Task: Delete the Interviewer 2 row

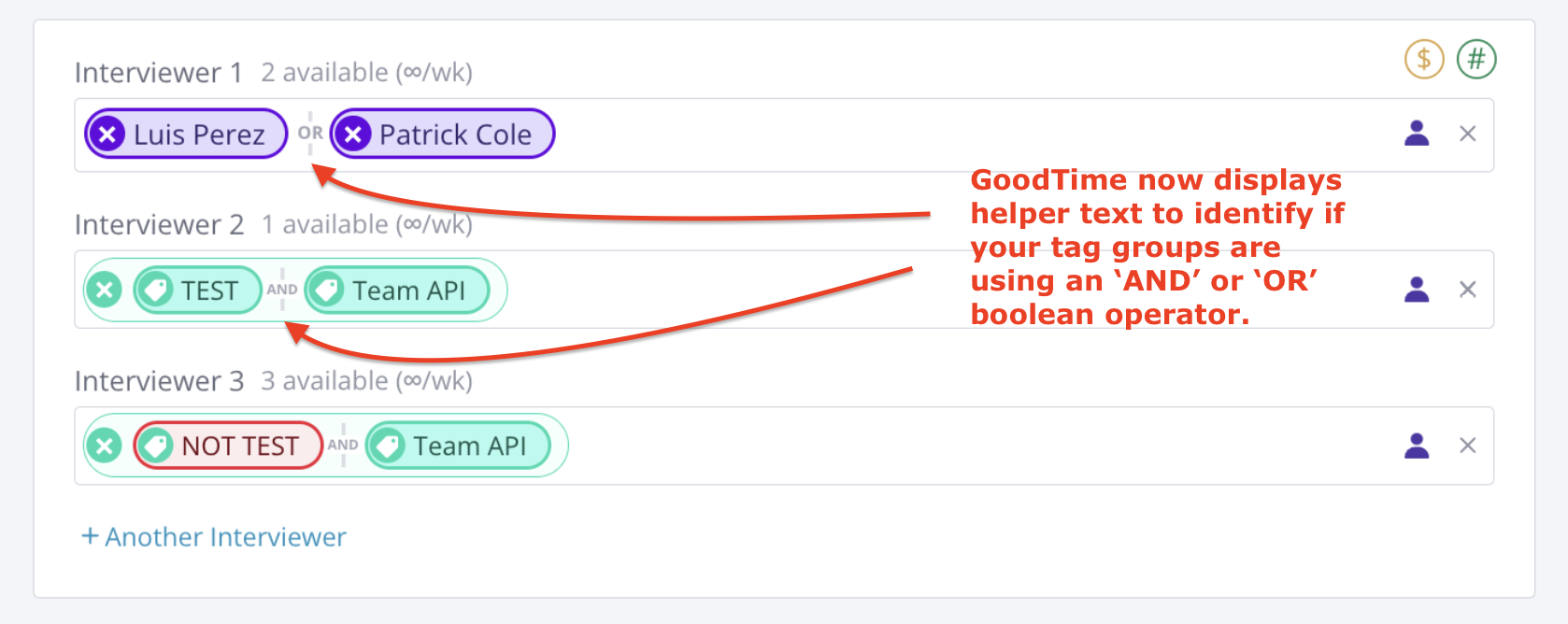Action: point(1467,290)
